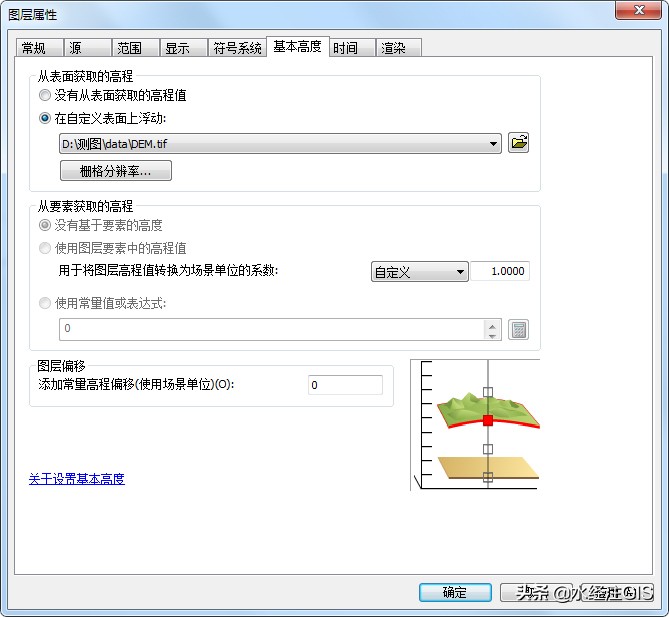Switch to the 显示 tab
Screen dimensions: 669x617
(184, 48)
